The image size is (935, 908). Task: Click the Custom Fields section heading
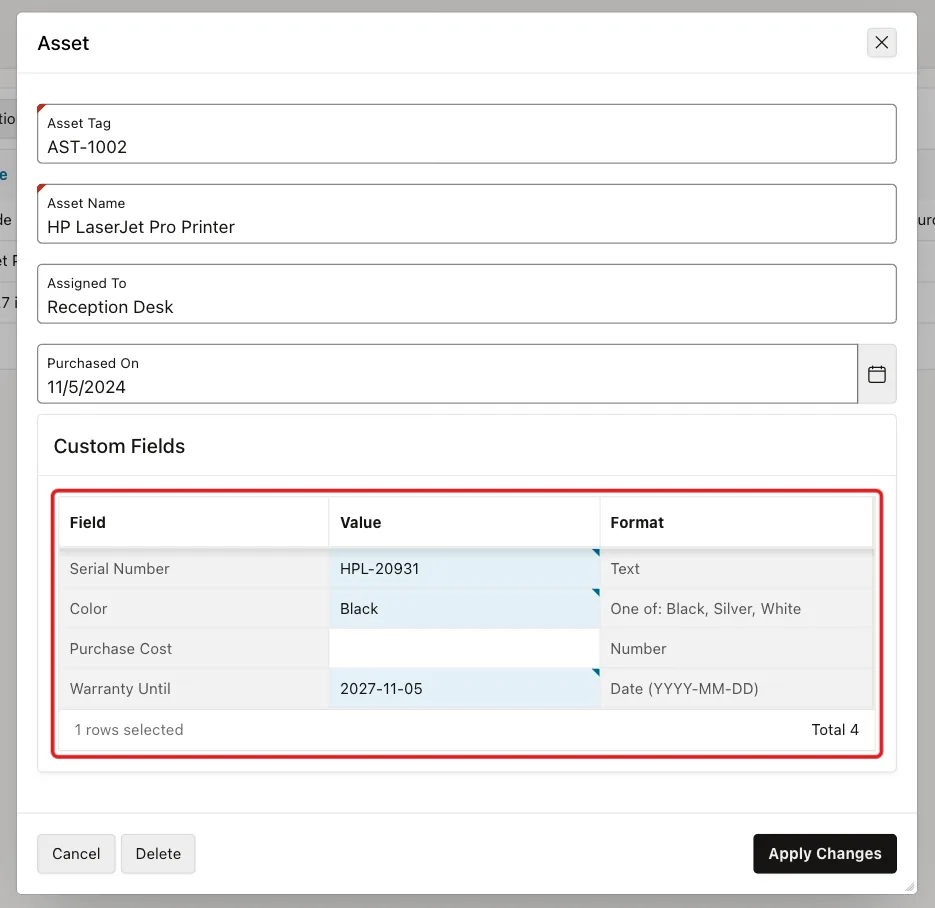point(119,446)
